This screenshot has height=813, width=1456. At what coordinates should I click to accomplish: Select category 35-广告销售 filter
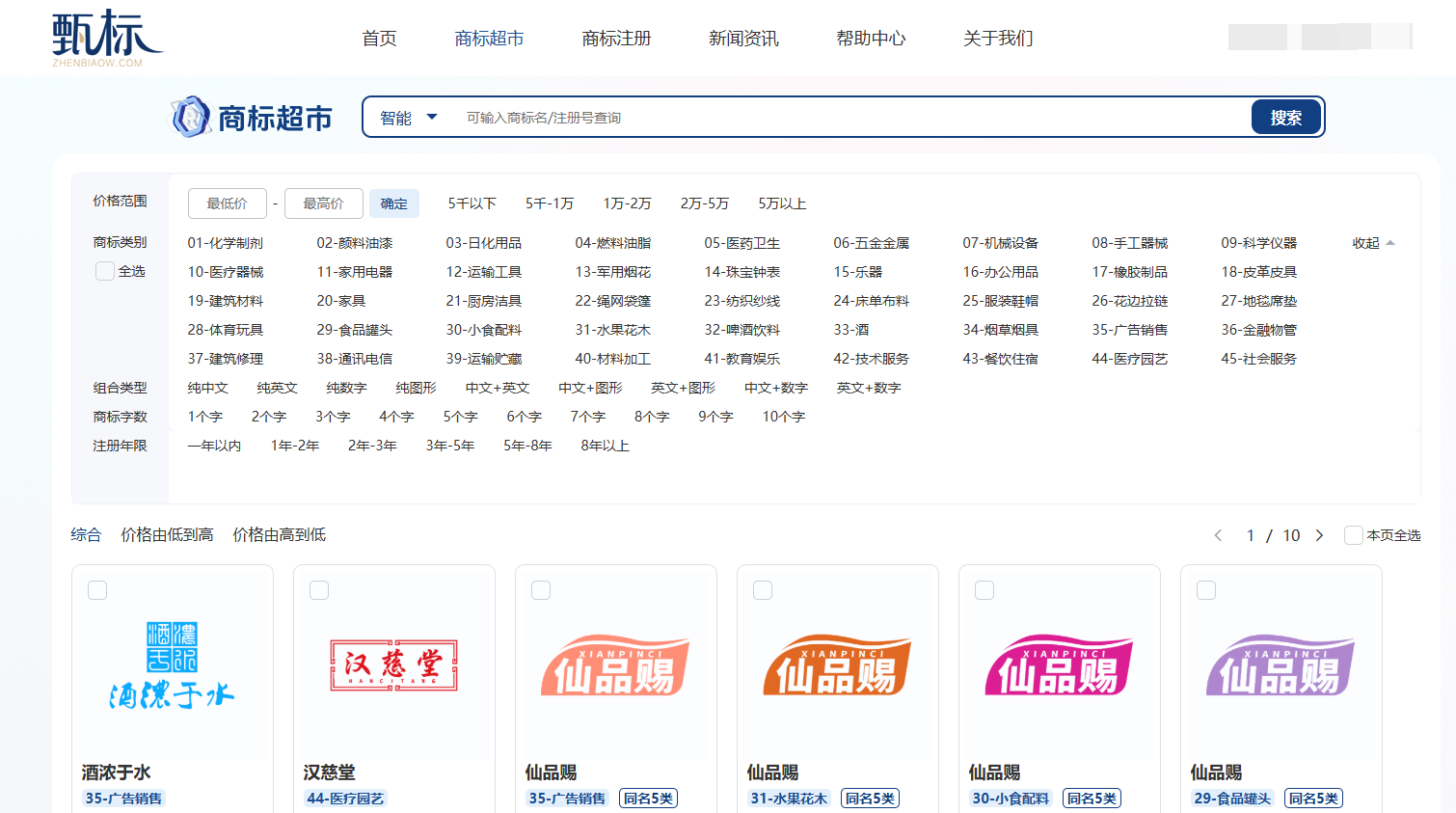(1130, 330)
